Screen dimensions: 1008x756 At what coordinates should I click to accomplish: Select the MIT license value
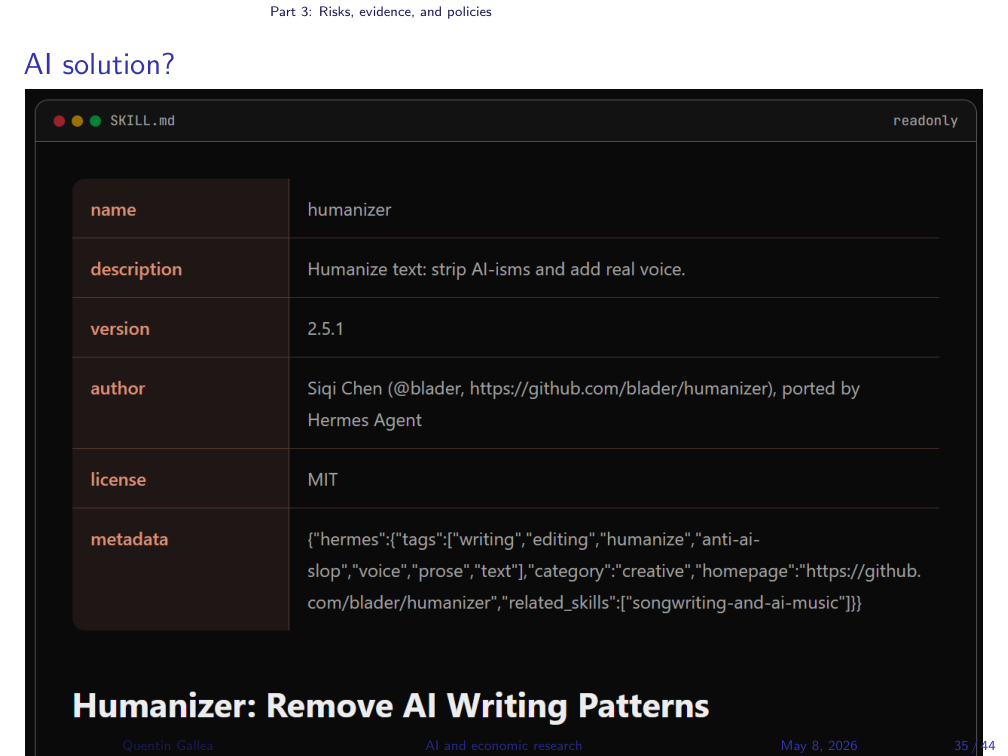click(x=322, y=480)
